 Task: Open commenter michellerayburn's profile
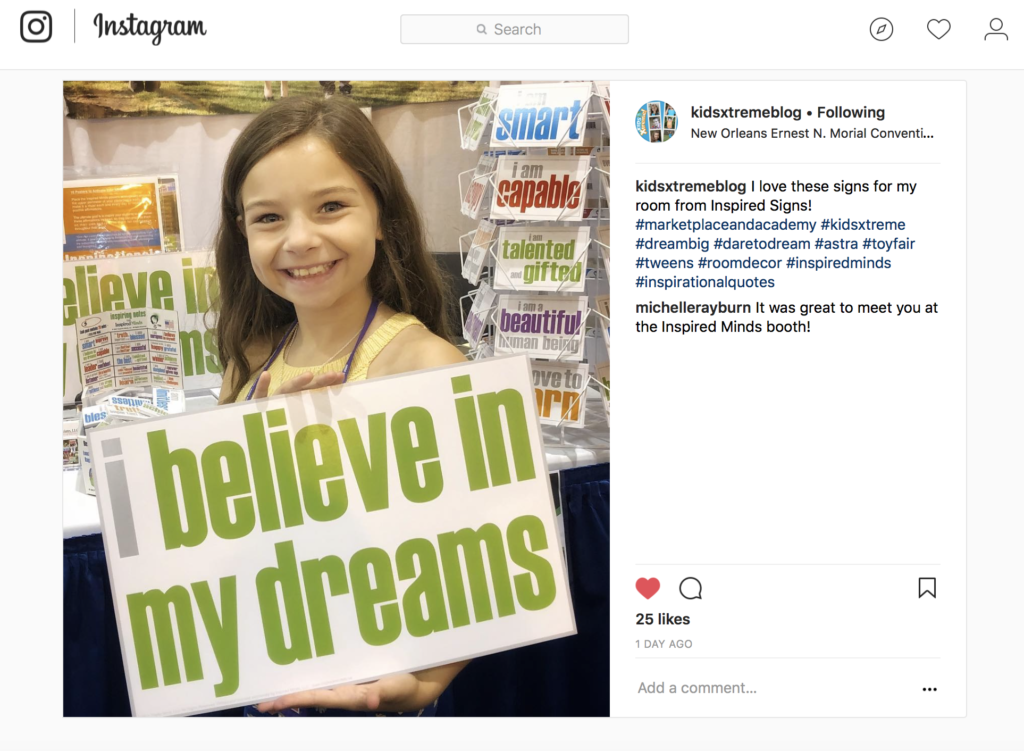click(x=693, y=308)
